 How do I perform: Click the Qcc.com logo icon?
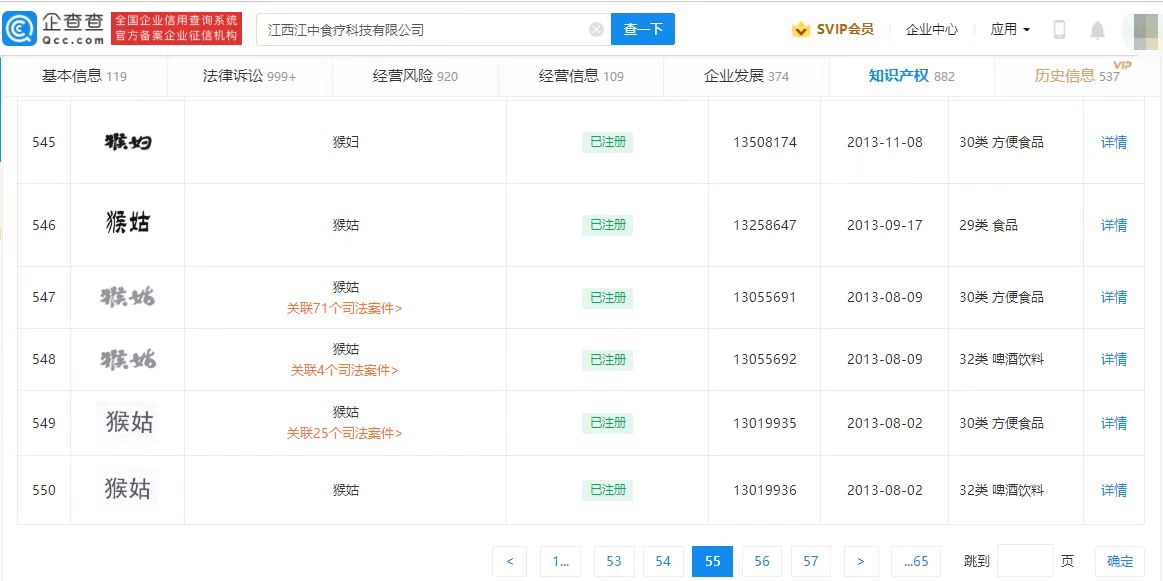pyautogui.click(x=19, y=30)
